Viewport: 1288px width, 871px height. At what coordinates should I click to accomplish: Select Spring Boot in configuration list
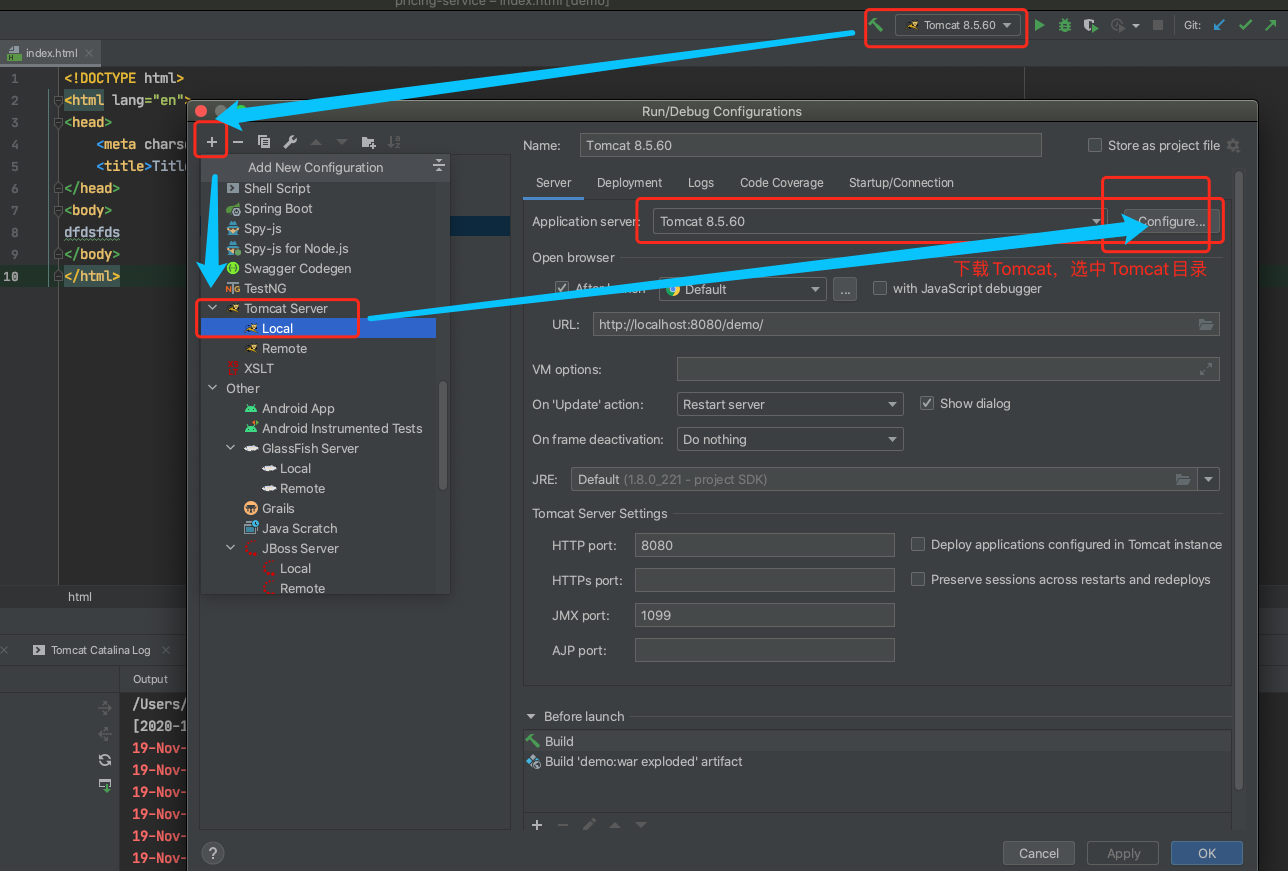[318, 208]
